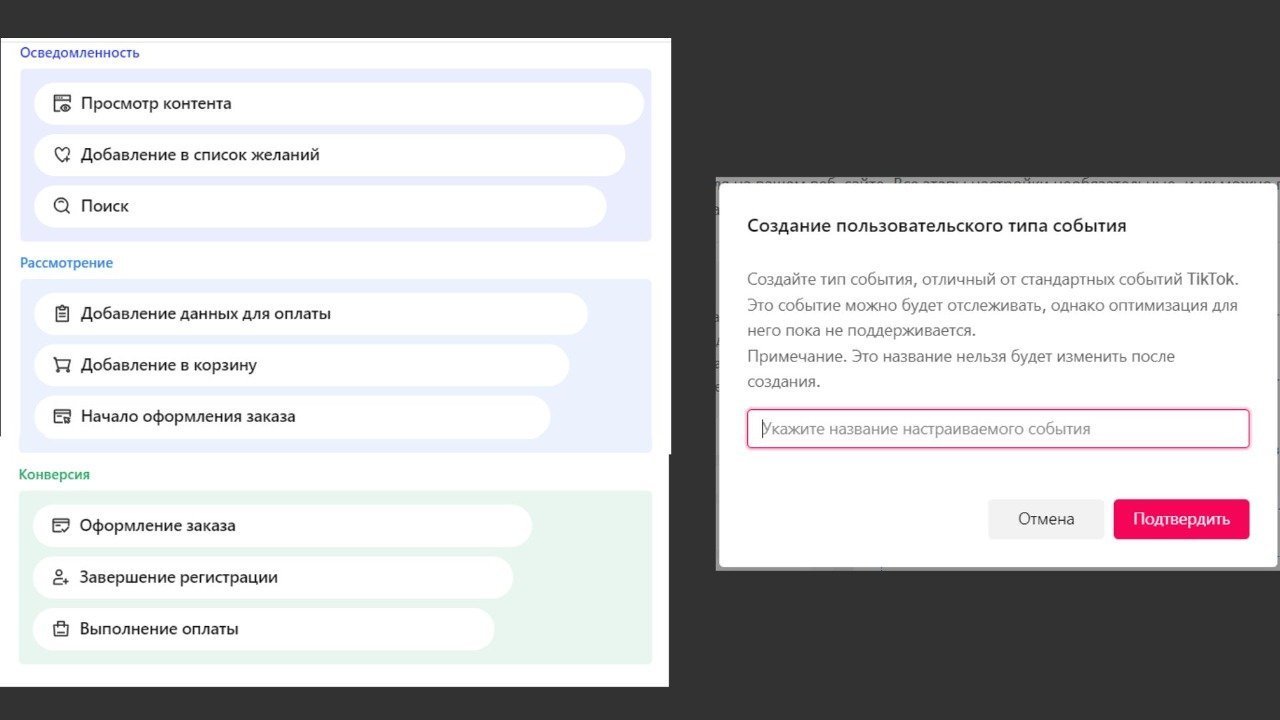This screenshot has height=720, width=1280.
Task: Click the magnifier icon next to Поиск
Action: point(62,206)
